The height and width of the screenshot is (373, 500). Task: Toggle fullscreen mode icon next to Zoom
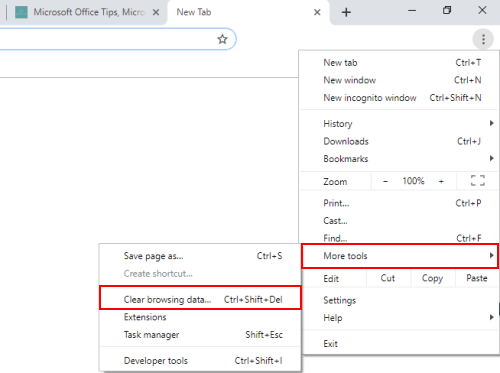tap(478, 181)
